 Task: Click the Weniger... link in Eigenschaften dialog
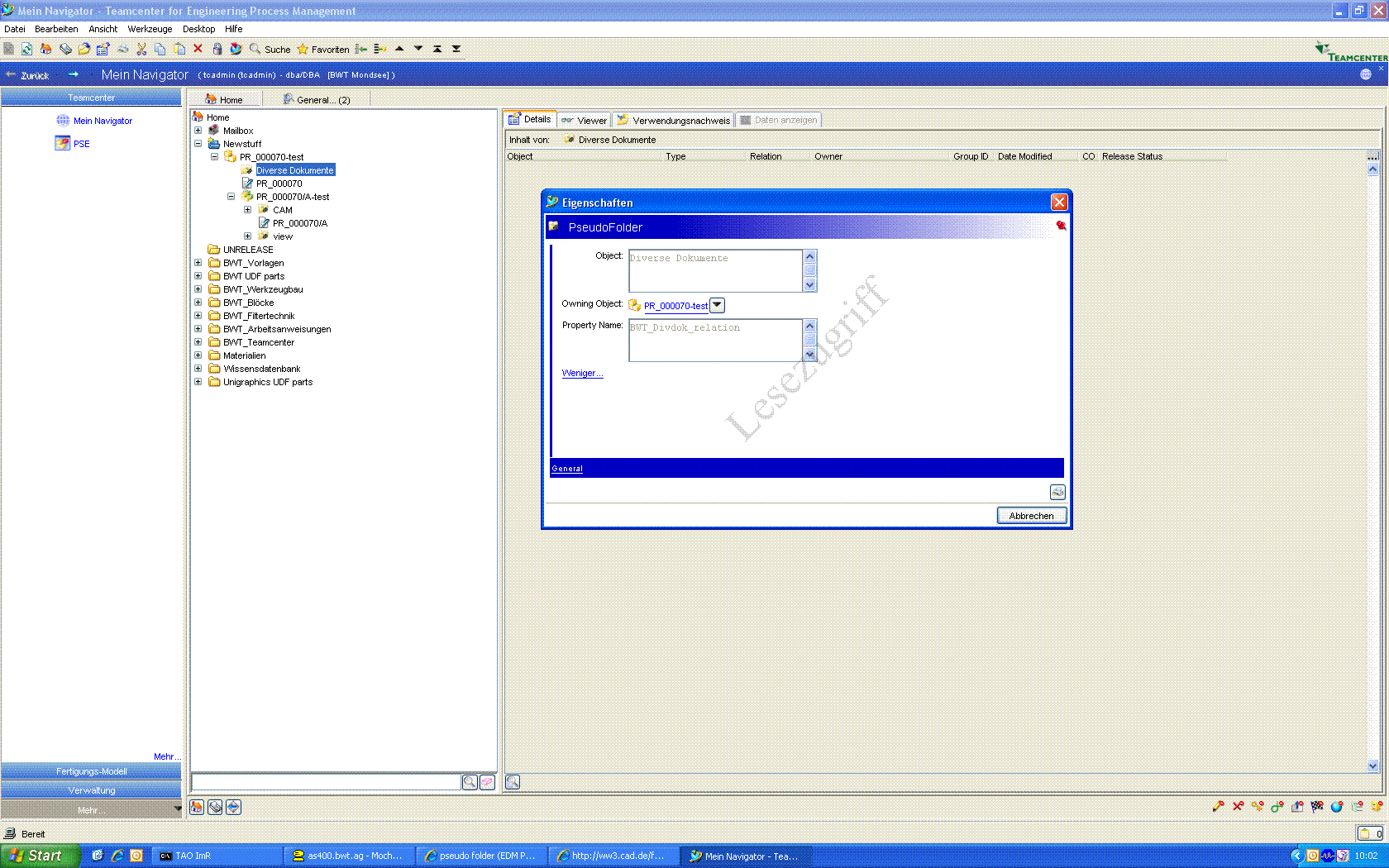click(x=582, y=373)
